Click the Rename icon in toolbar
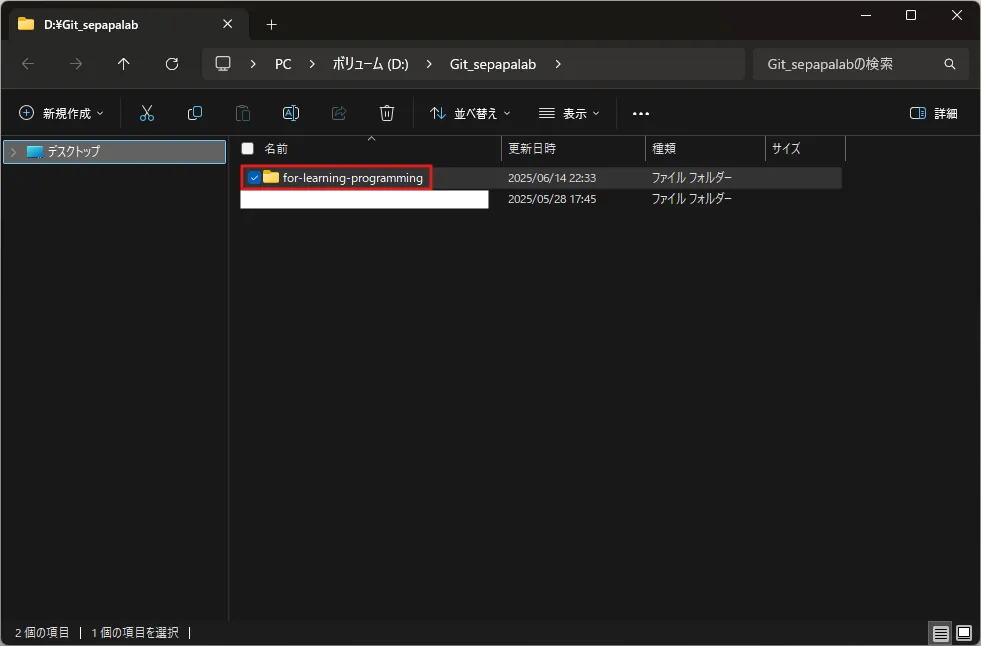 pos(291,113)
